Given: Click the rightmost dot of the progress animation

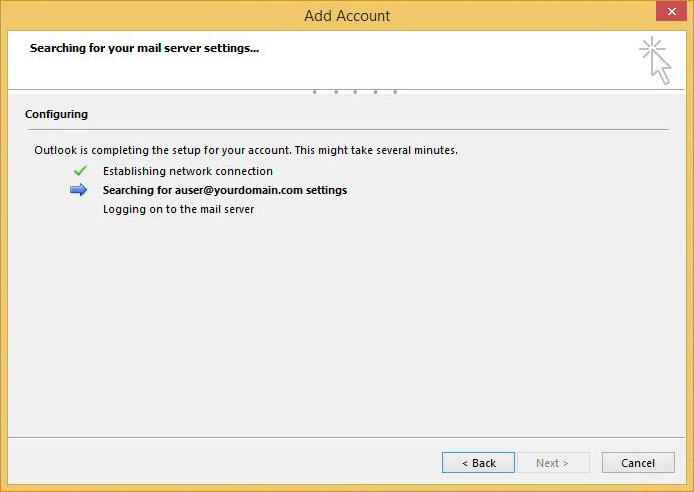Looking at the screenshot, I should 395,92.
